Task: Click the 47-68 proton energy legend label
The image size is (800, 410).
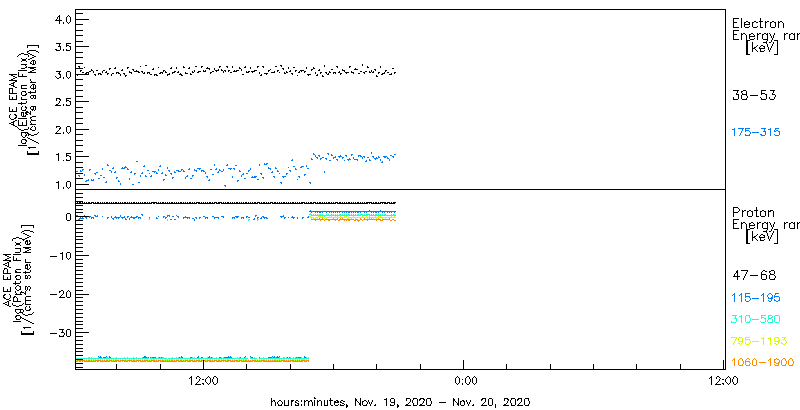Action: pos(754,276)
